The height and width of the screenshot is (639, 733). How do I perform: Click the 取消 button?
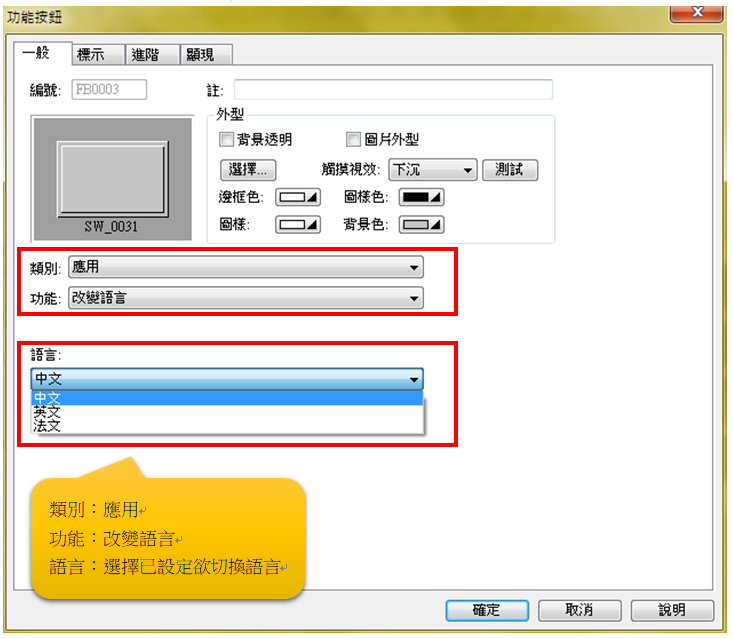(x=580, y=610)
